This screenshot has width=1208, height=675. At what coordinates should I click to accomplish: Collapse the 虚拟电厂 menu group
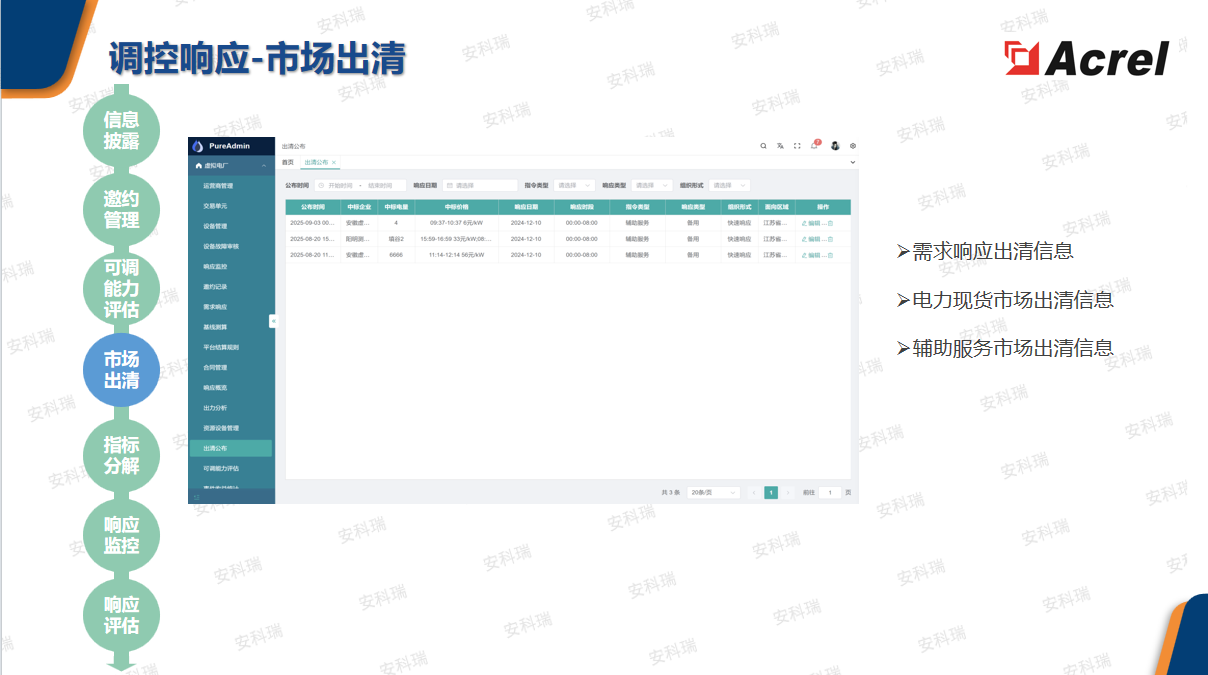coord(231,165)
